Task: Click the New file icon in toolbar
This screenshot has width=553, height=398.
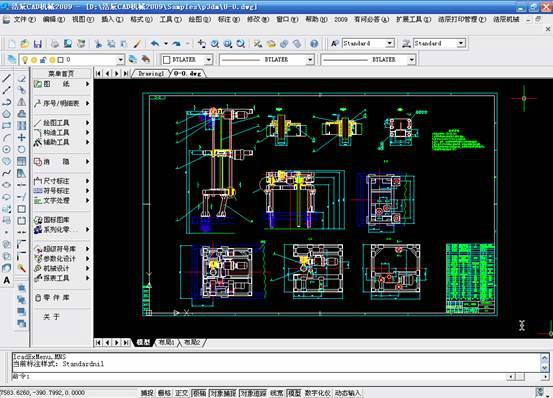Action: [x=12, y=44]
